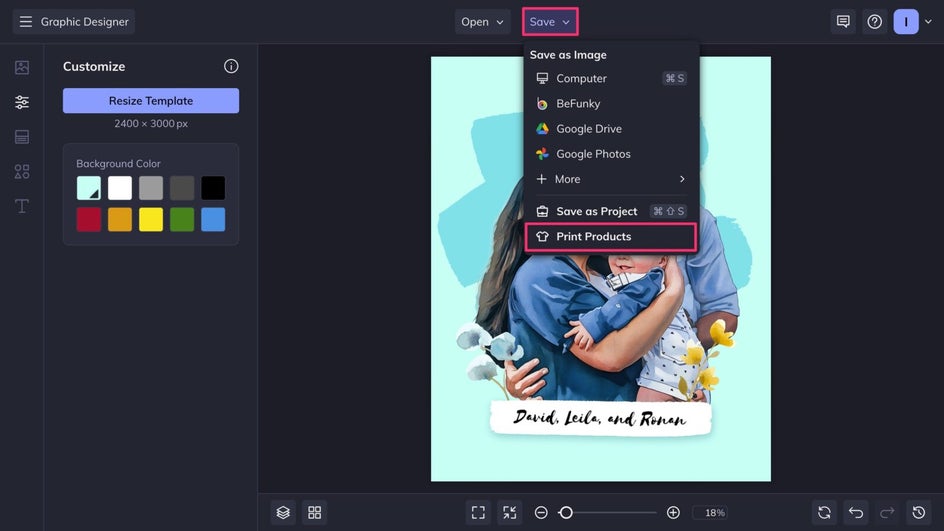Image resolution: width=944 pixels, height=531 pixels.
Task: Click the user profile avatar
Action: tap(905, 22)
